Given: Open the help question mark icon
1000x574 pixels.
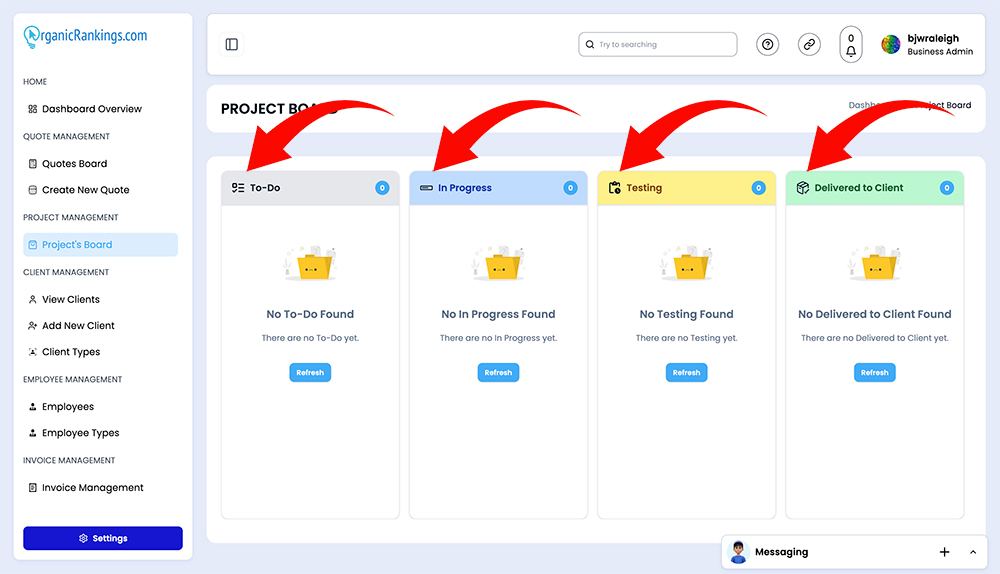Looking at the screenshot, I should click(767, 44).
